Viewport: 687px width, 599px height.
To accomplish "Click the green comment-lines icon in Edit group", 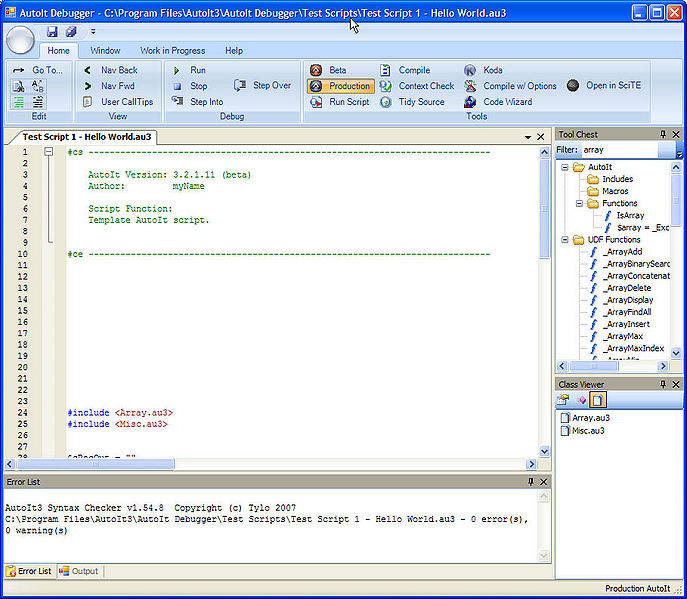I will [19, 102].
